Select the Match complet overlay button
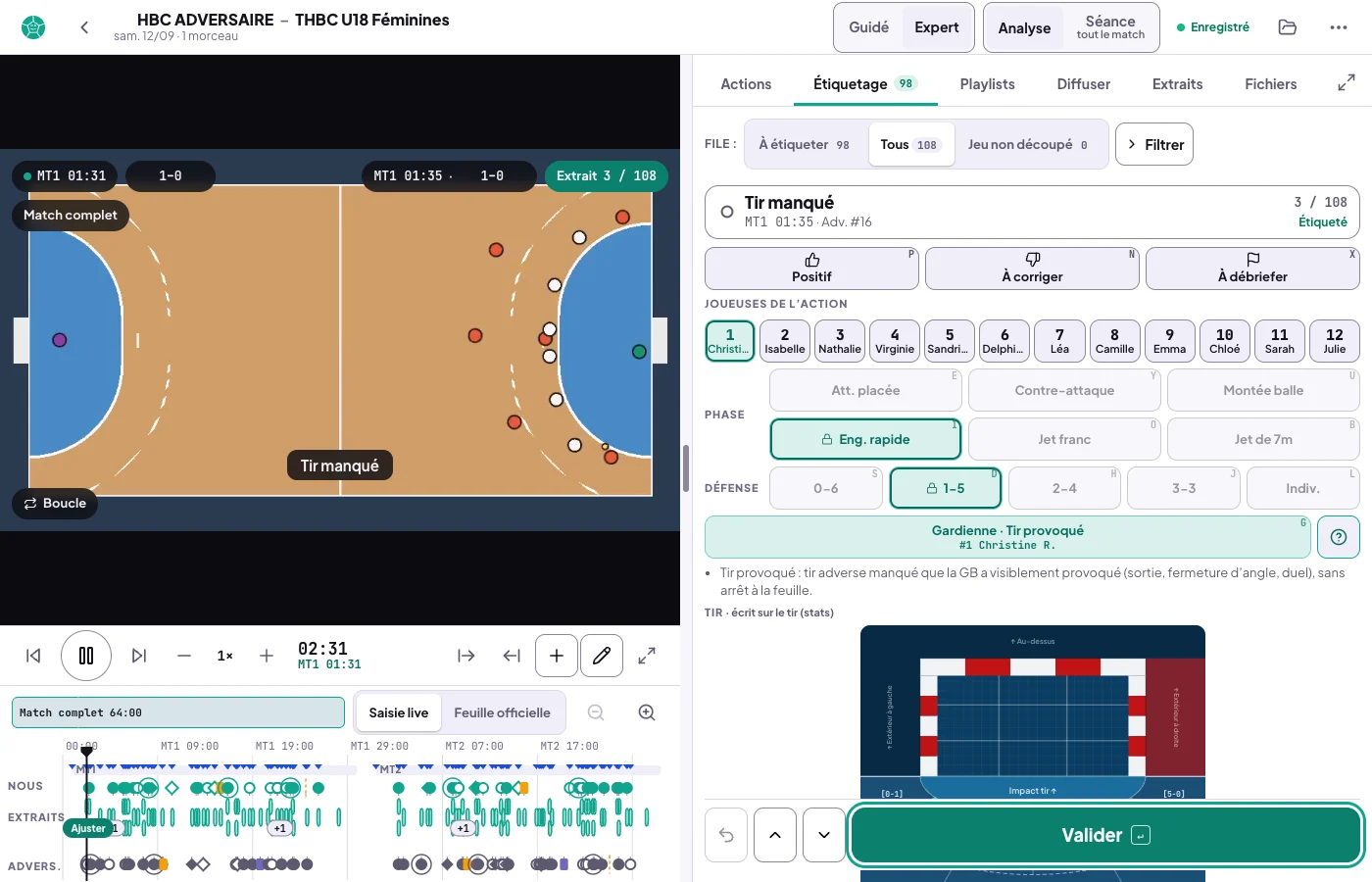1372x882 pixels. [70, 215]
